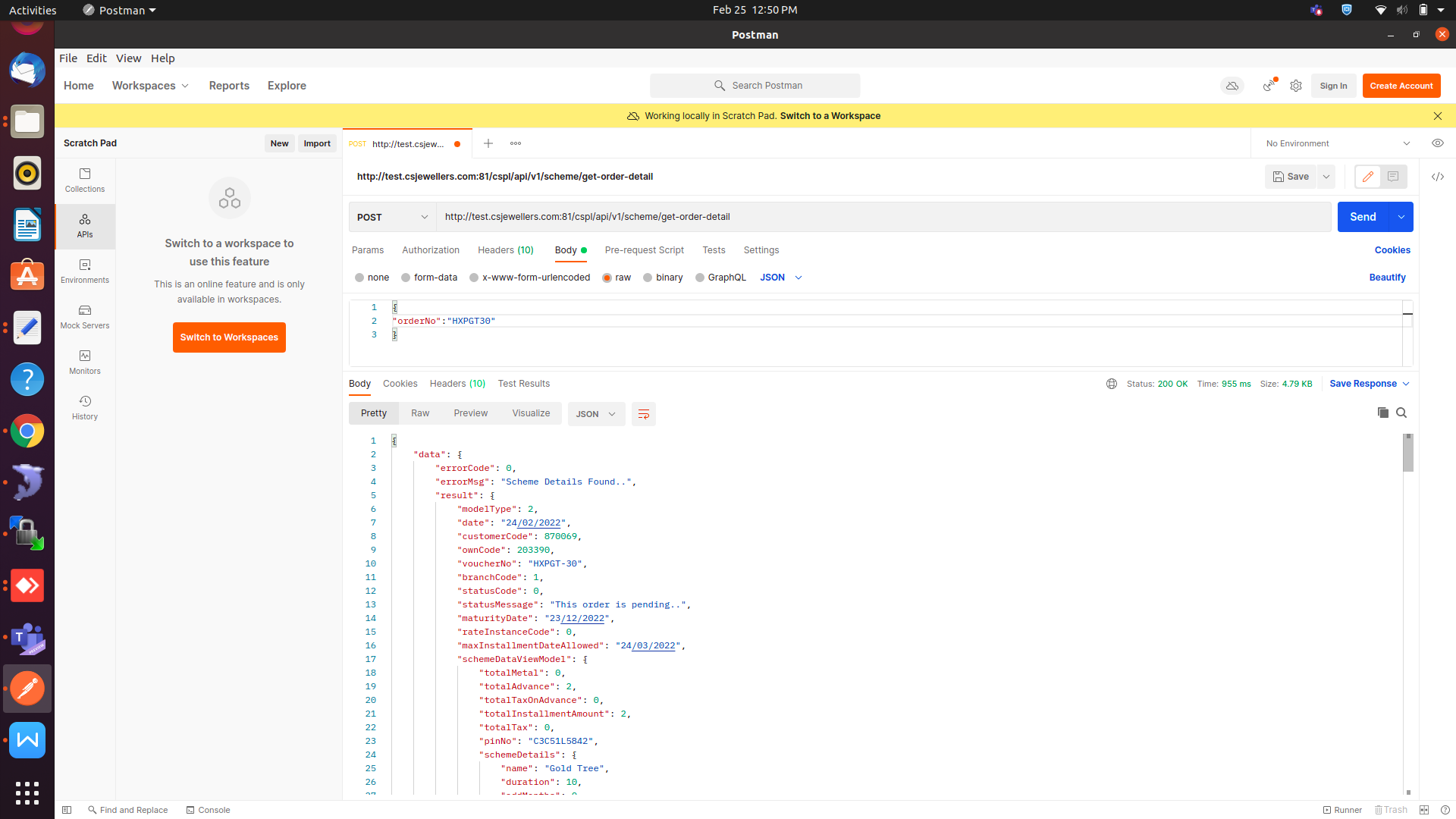Copy the response body to clipboard

click(1383, 413)
